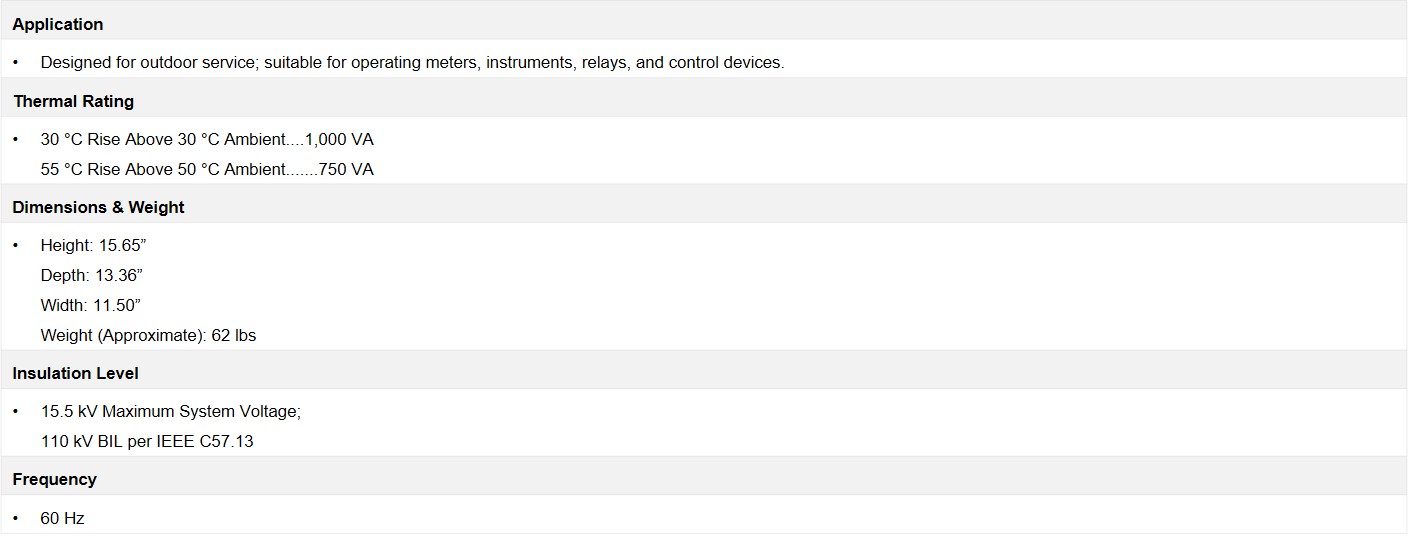This screenshot has width=1408, height=538.
Task: Click the bullet beside 30 °C Rise line
Action: point(16,139)
